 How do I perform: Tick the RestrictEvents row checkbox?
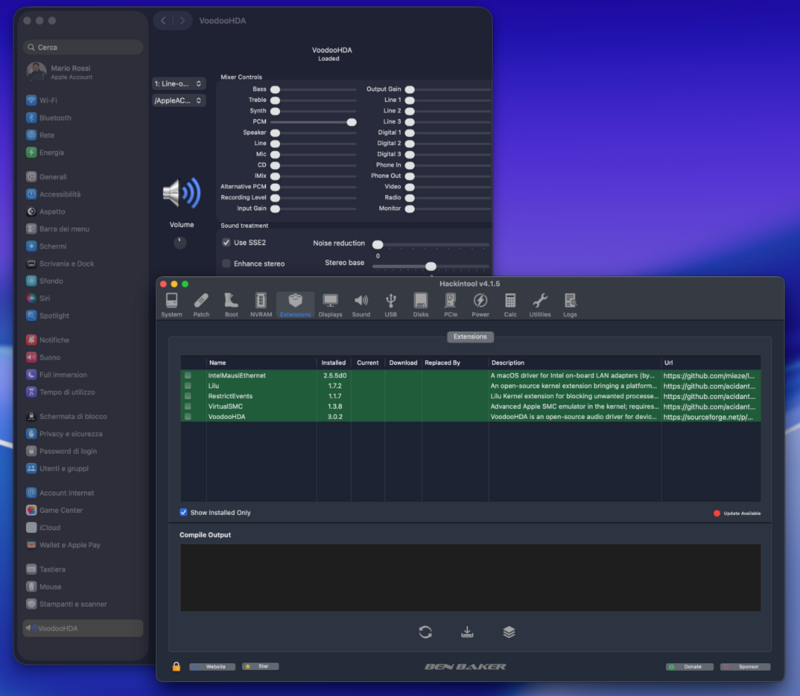188,396
